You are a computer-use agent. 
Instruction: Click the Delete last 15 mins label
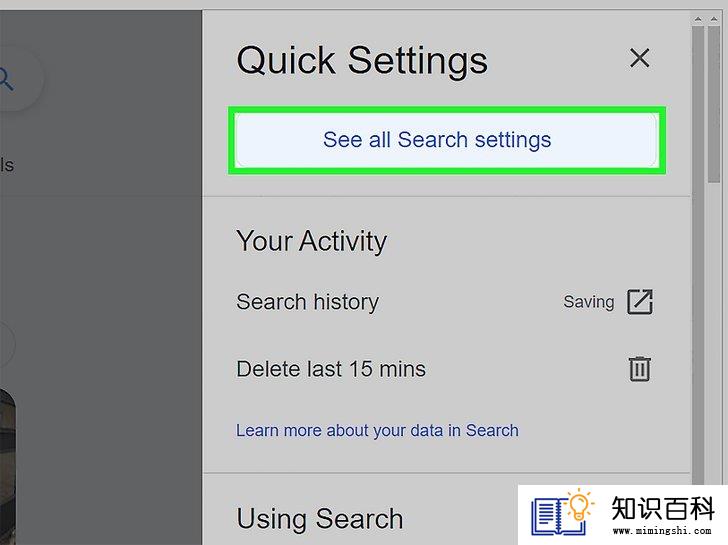point(331,370)
